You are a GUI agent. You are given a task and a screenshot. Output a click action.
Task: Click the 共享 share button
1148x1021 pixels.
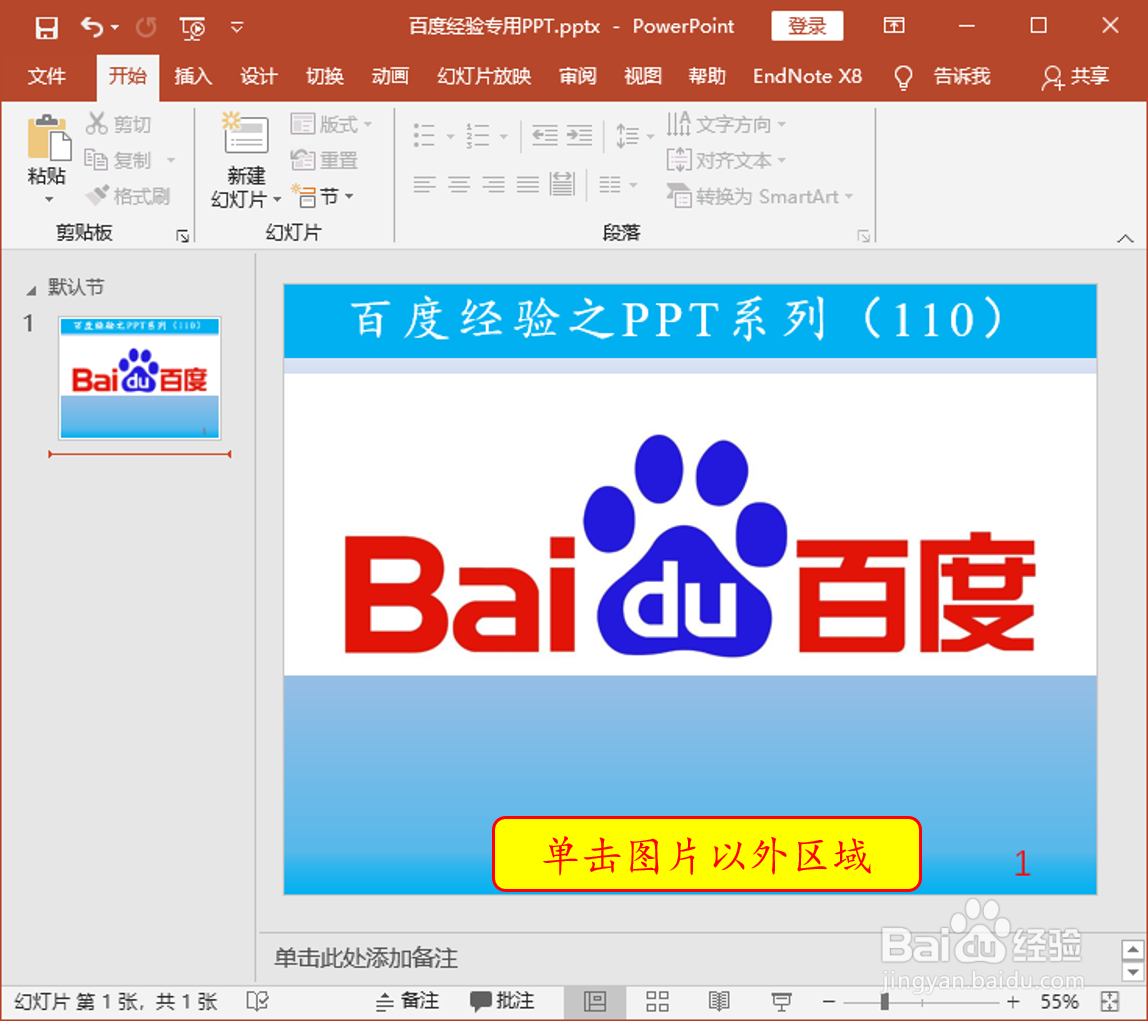(1076, 76)
